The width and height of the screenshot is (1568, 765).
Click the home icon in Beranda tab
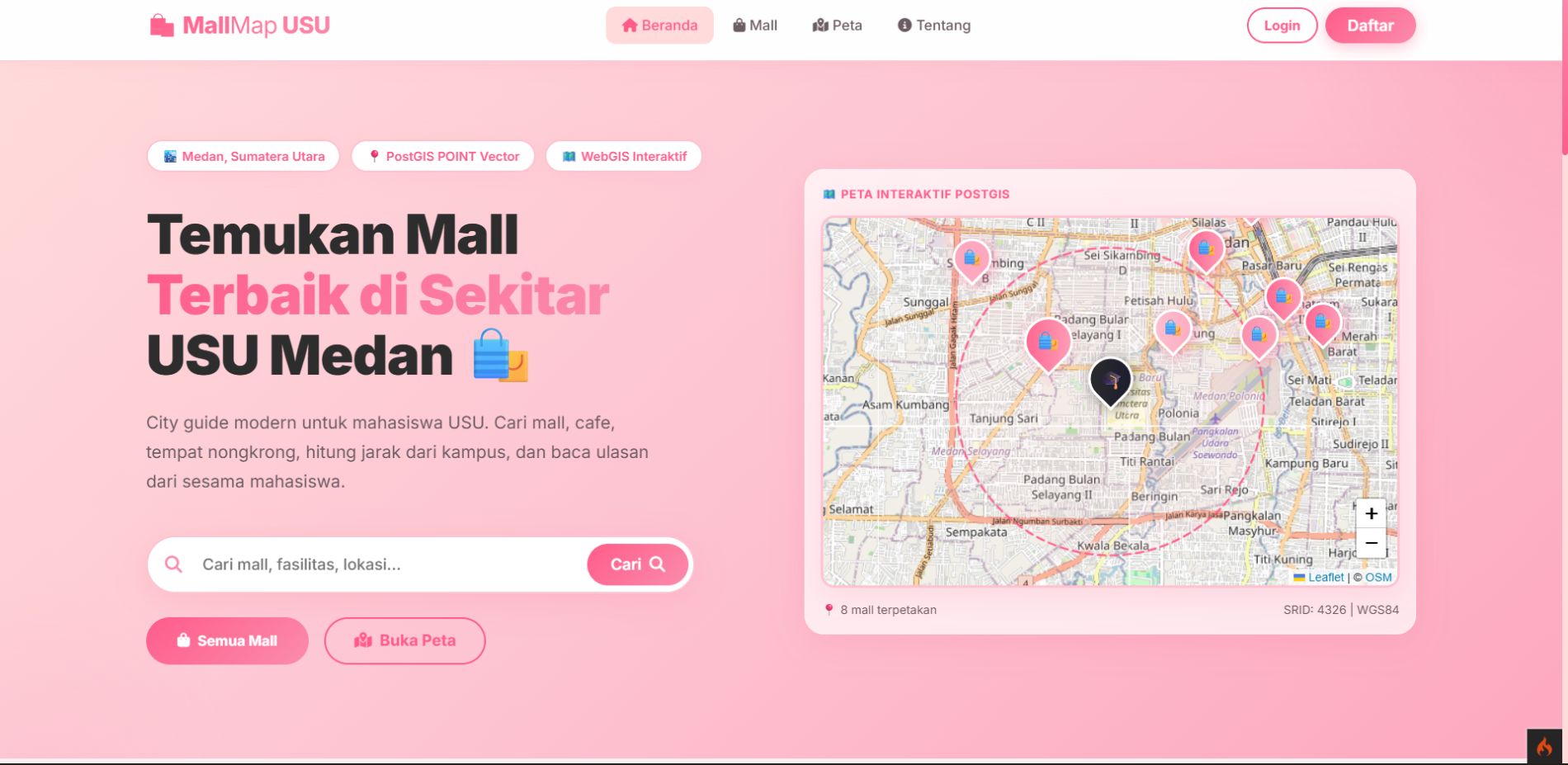[630, 26]
